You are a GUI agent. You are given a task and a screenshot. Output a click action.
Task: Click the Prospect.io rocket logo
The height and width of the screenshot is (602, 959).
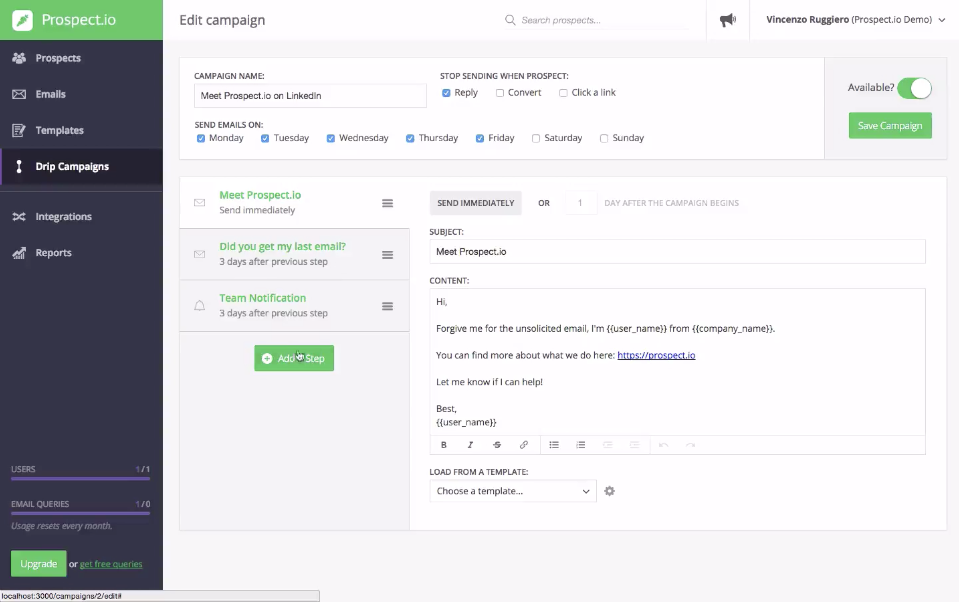pyautogui.click(x=23, y=20)
